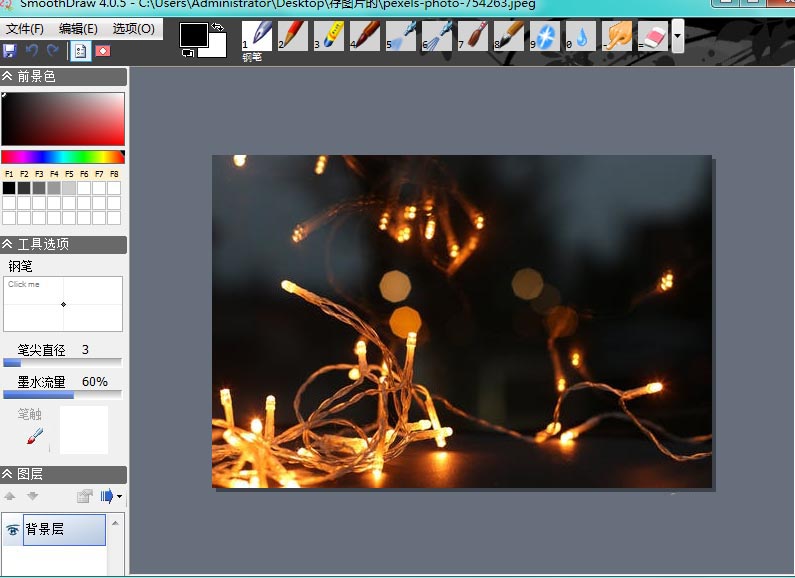Select the red pencil tool numbered 2
Screen dimensions: 795x578
293,35
